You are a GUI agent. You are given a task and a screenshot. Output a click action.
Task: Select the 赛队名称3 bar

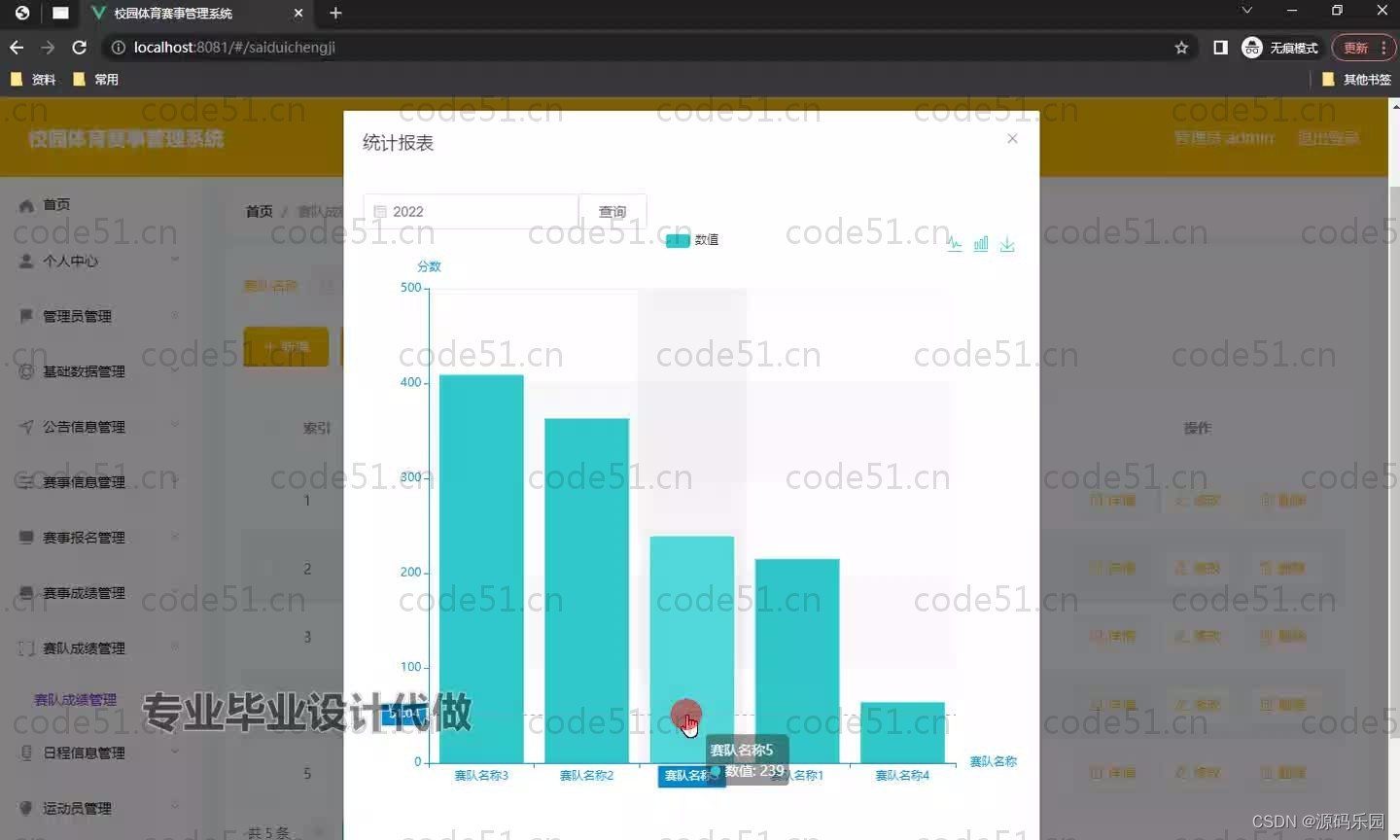pyautogui.click(x=481, y=569)
